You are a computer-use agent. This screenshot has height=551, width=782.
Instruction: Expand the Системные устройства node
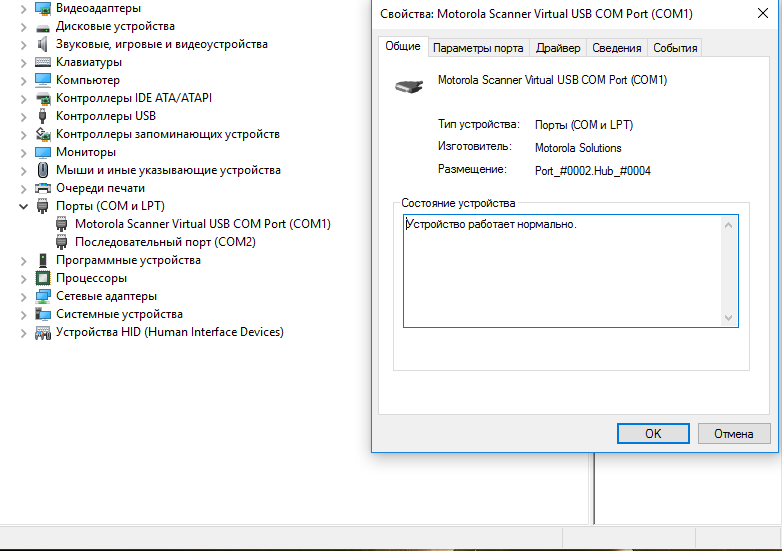click(x=23, y=315)
